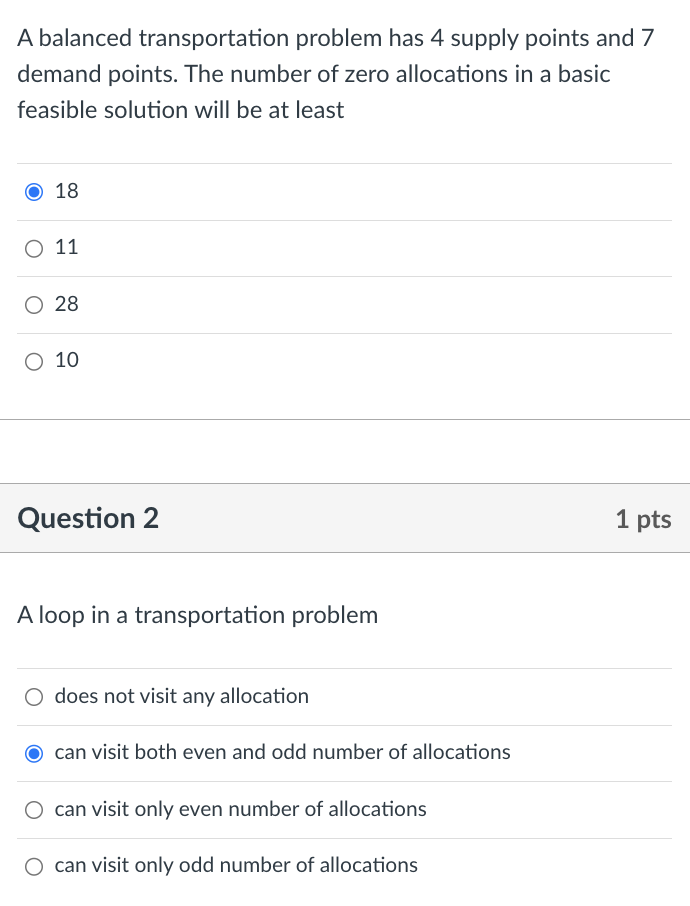
Task: Select 'can visit only odd number of allocations'
Action: click(x=235, y=865)
